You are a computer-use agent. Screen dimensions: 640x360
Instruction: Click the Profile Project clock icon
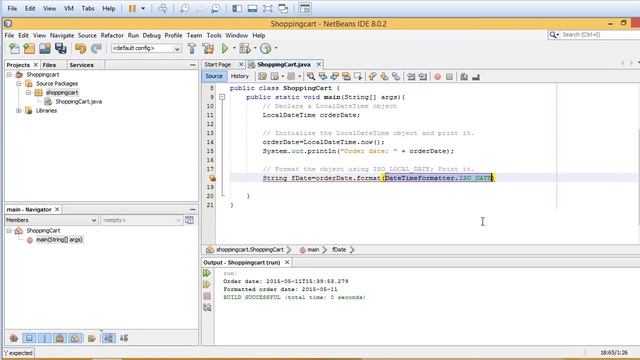266,49
